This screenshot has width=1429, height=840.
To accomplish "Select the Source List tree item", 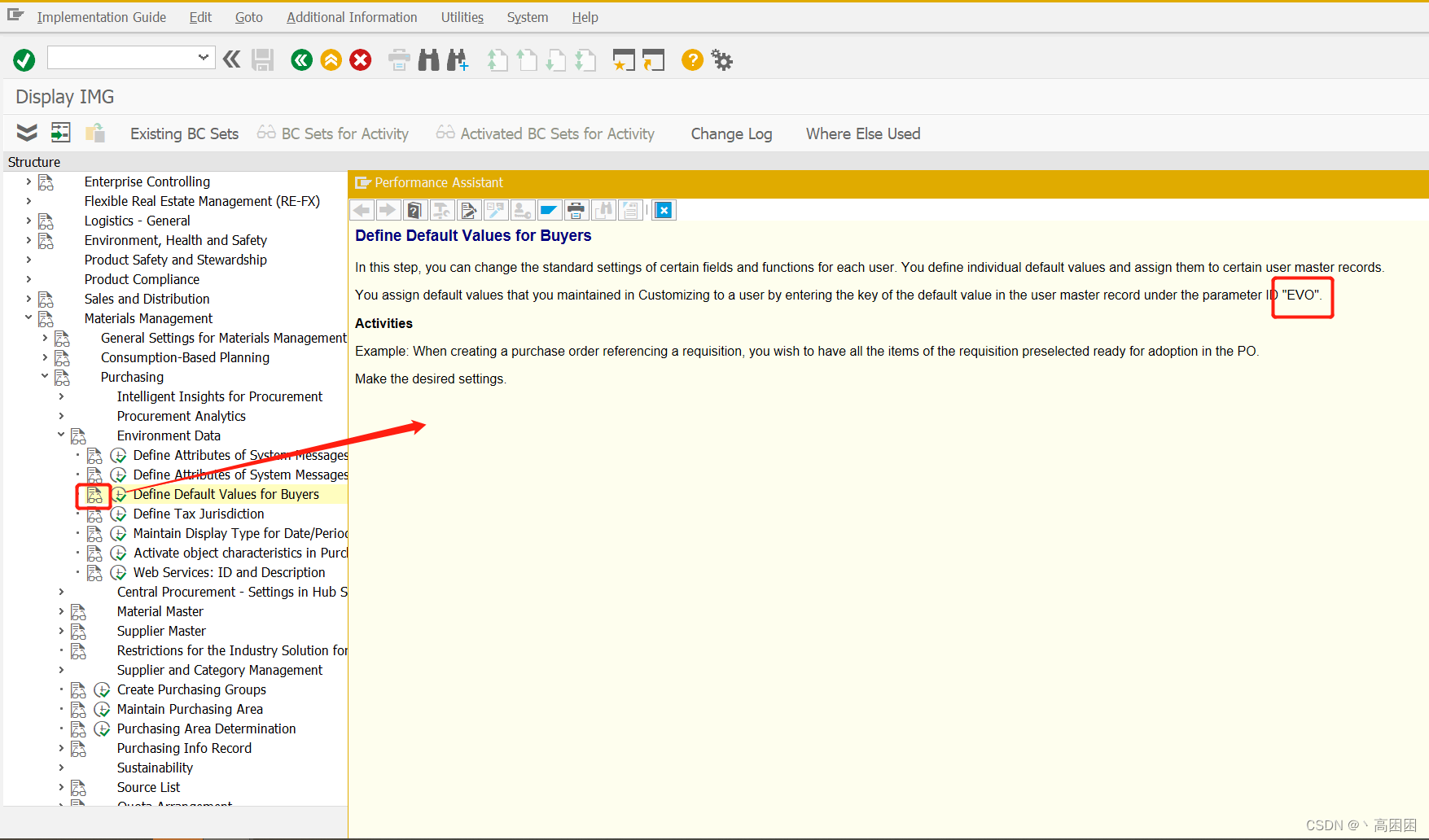I will [148, 787].
